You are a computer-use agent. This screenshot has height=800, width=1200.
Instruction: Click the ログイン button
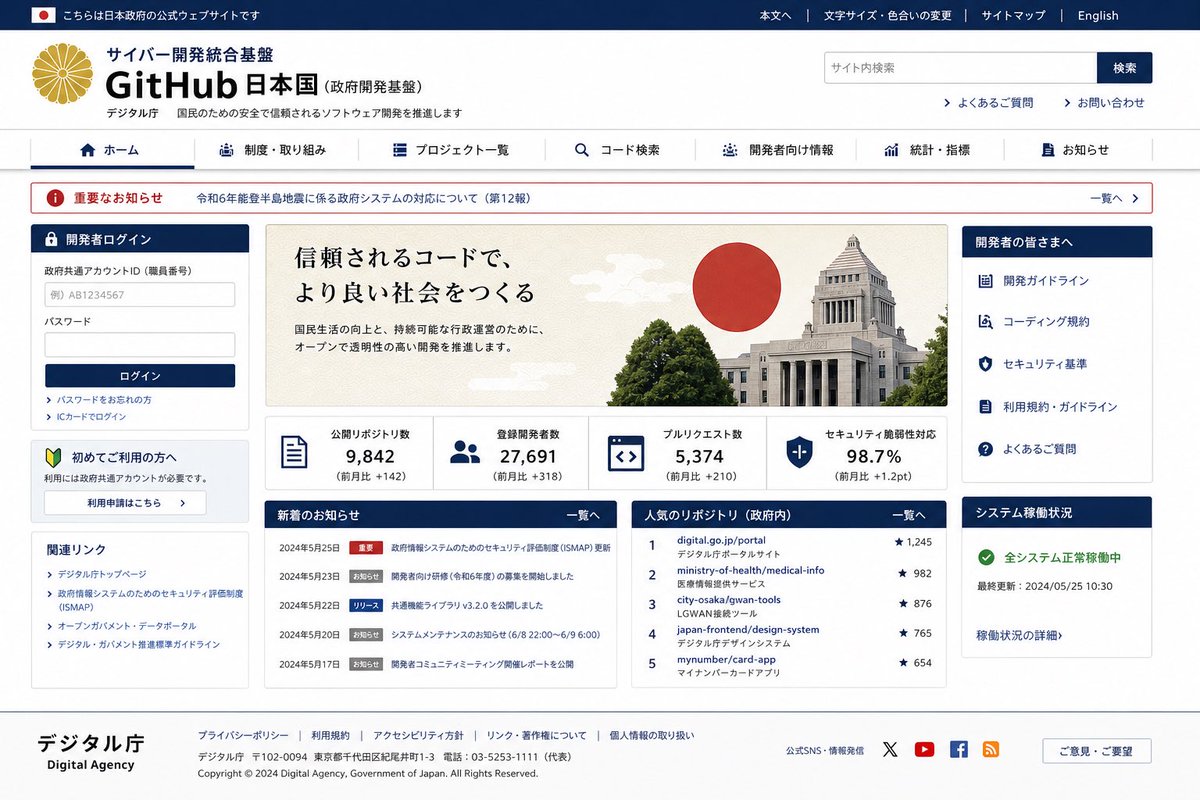pyautogui.click(x=140, y=376)
